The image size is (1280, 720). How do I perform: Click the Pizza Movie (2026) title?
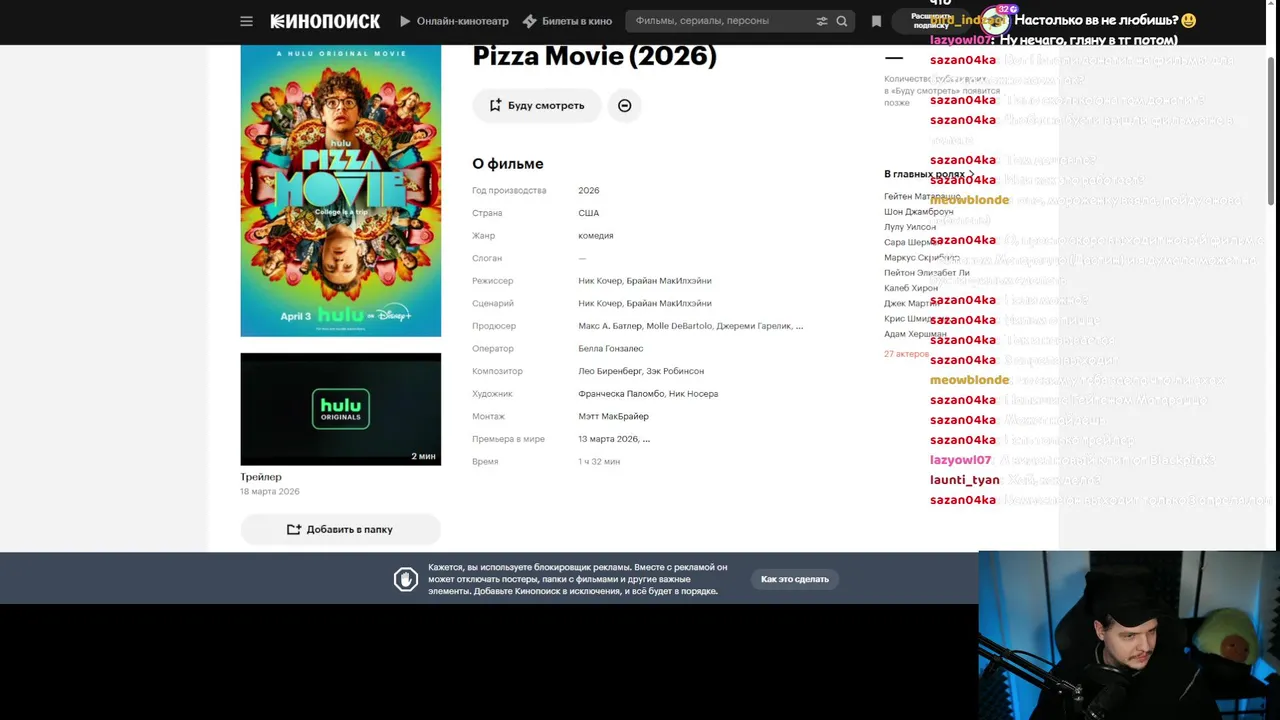click(x=594, y=56)
